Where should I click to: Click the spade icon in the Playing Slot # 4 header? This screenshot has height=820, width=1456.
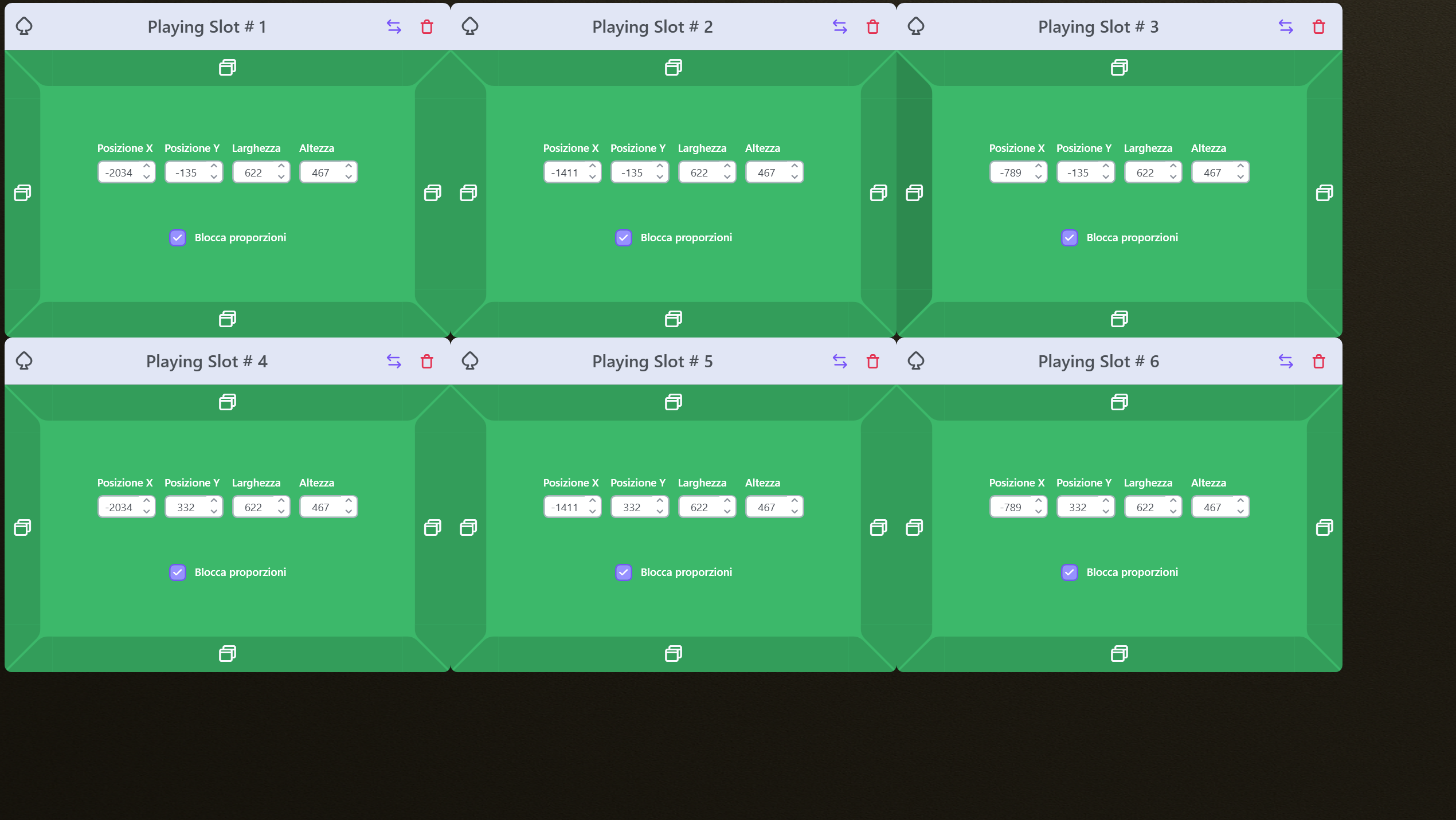click(24, 361)
